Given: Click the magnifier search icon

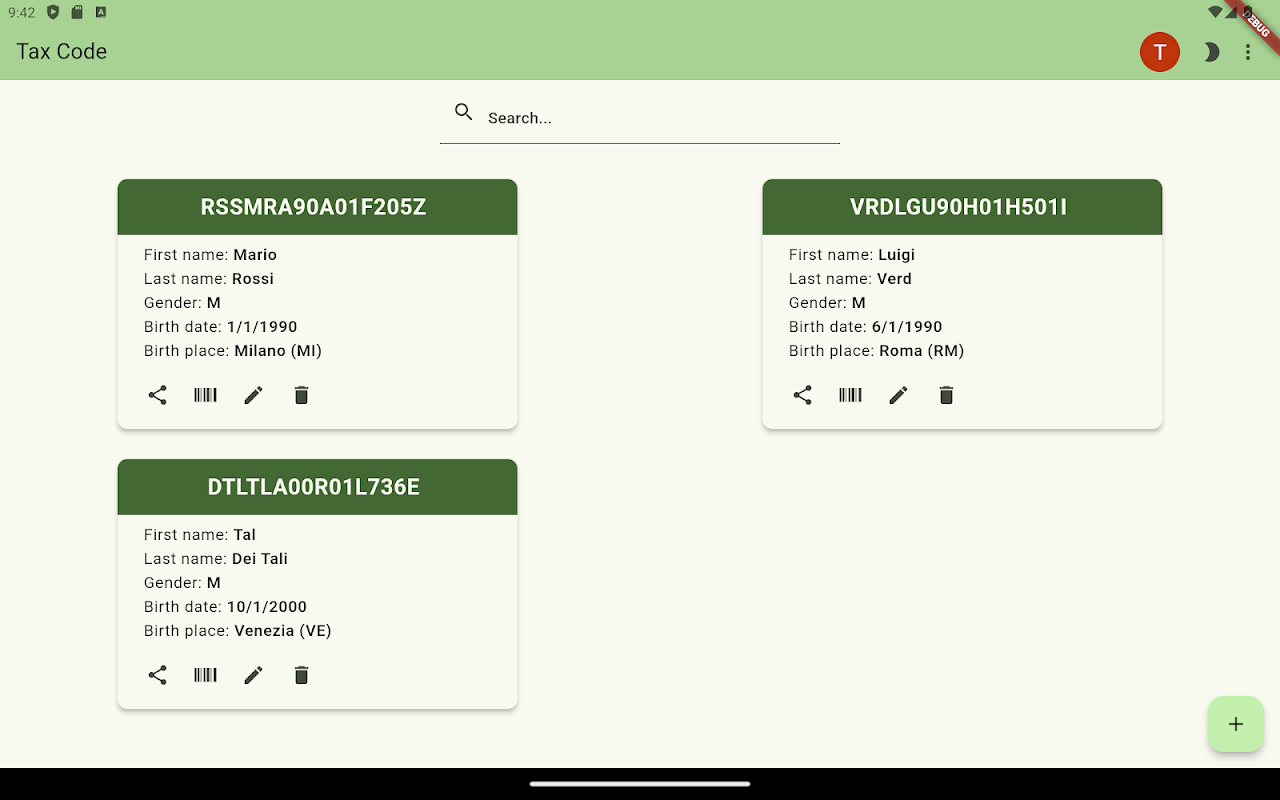Looking at the screenshot, I should [464, 112].
